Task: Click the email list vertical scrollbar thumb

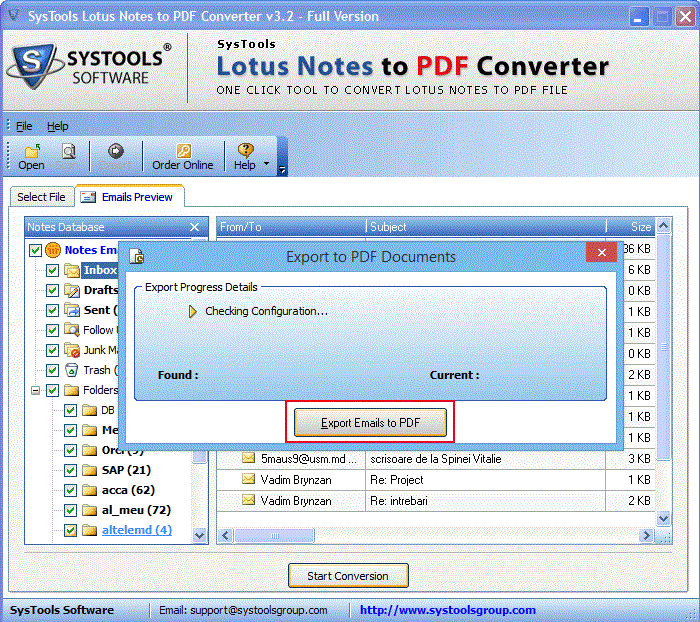Action: pos(663,347)
